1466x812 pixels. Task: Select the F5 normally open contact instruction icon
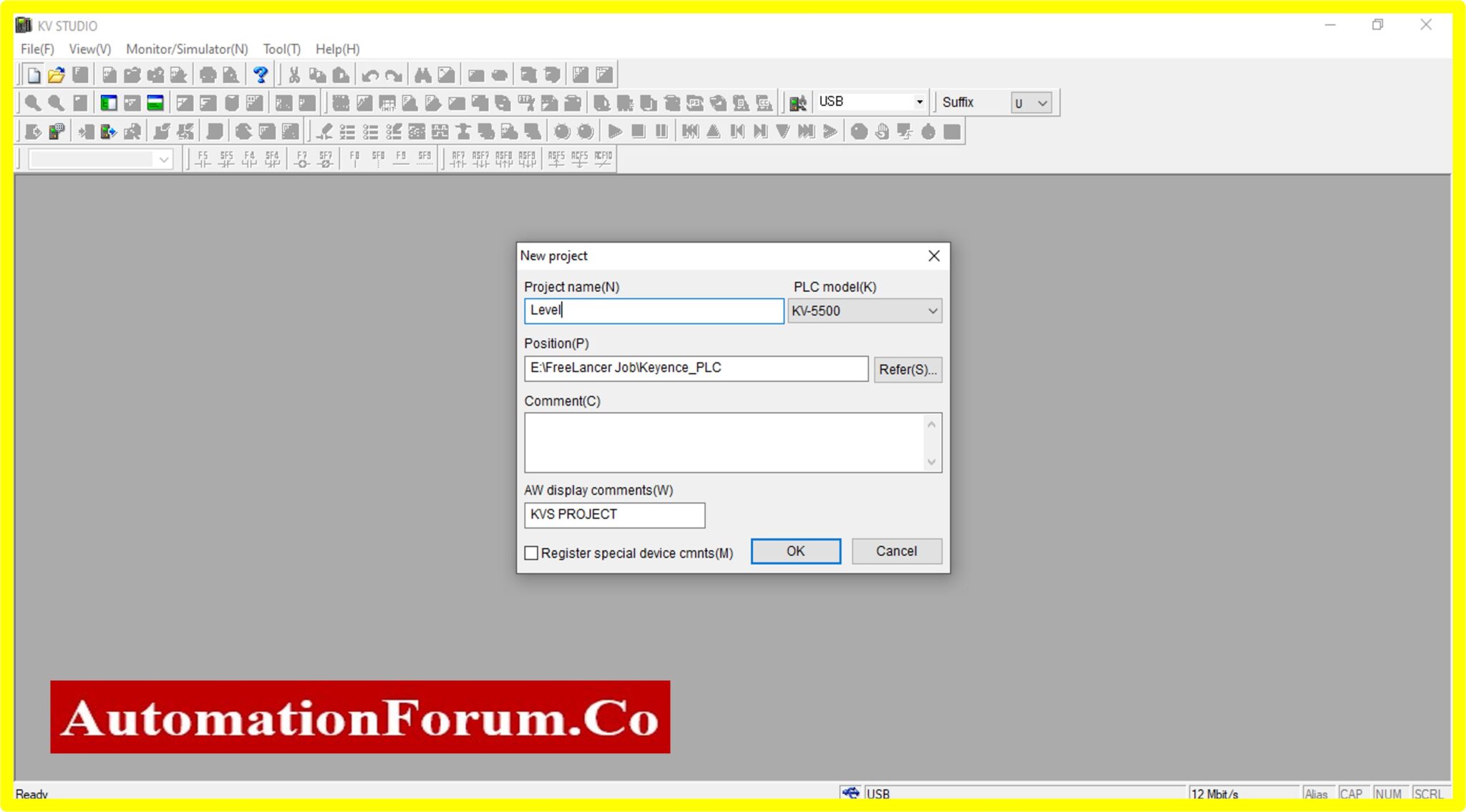[x=203, y=159]
